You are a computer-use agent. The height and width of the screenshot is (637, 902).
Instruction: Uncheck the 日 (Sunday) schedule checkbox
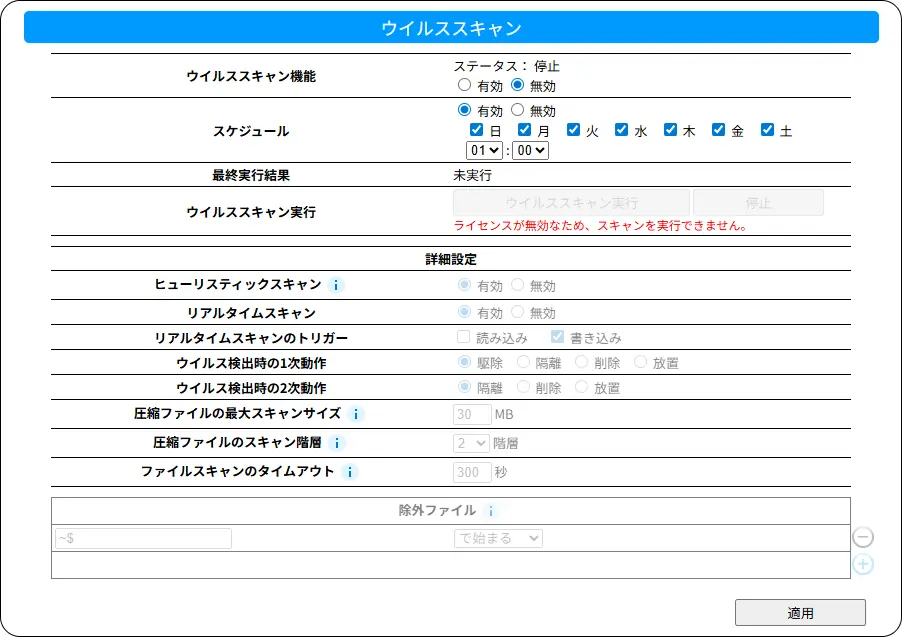tap(477, 130)
